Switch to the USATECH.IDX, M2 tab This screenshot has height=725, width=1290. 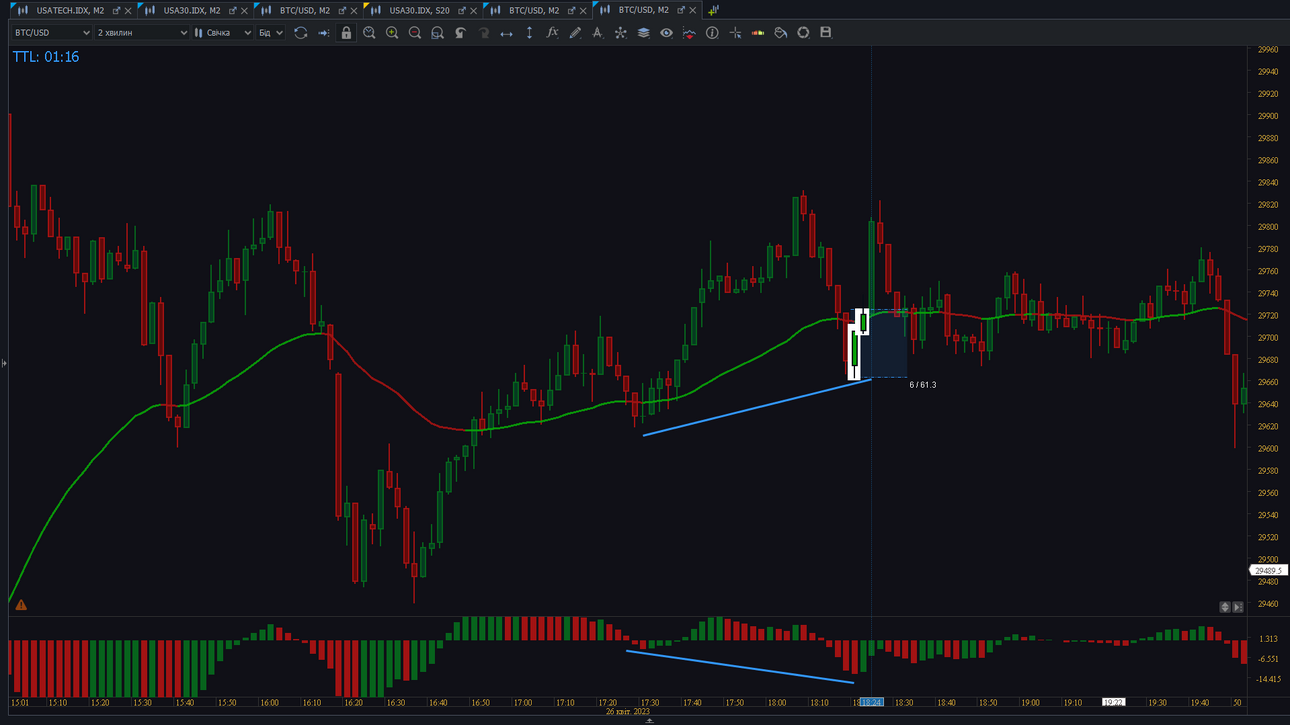tap(70, 10)
